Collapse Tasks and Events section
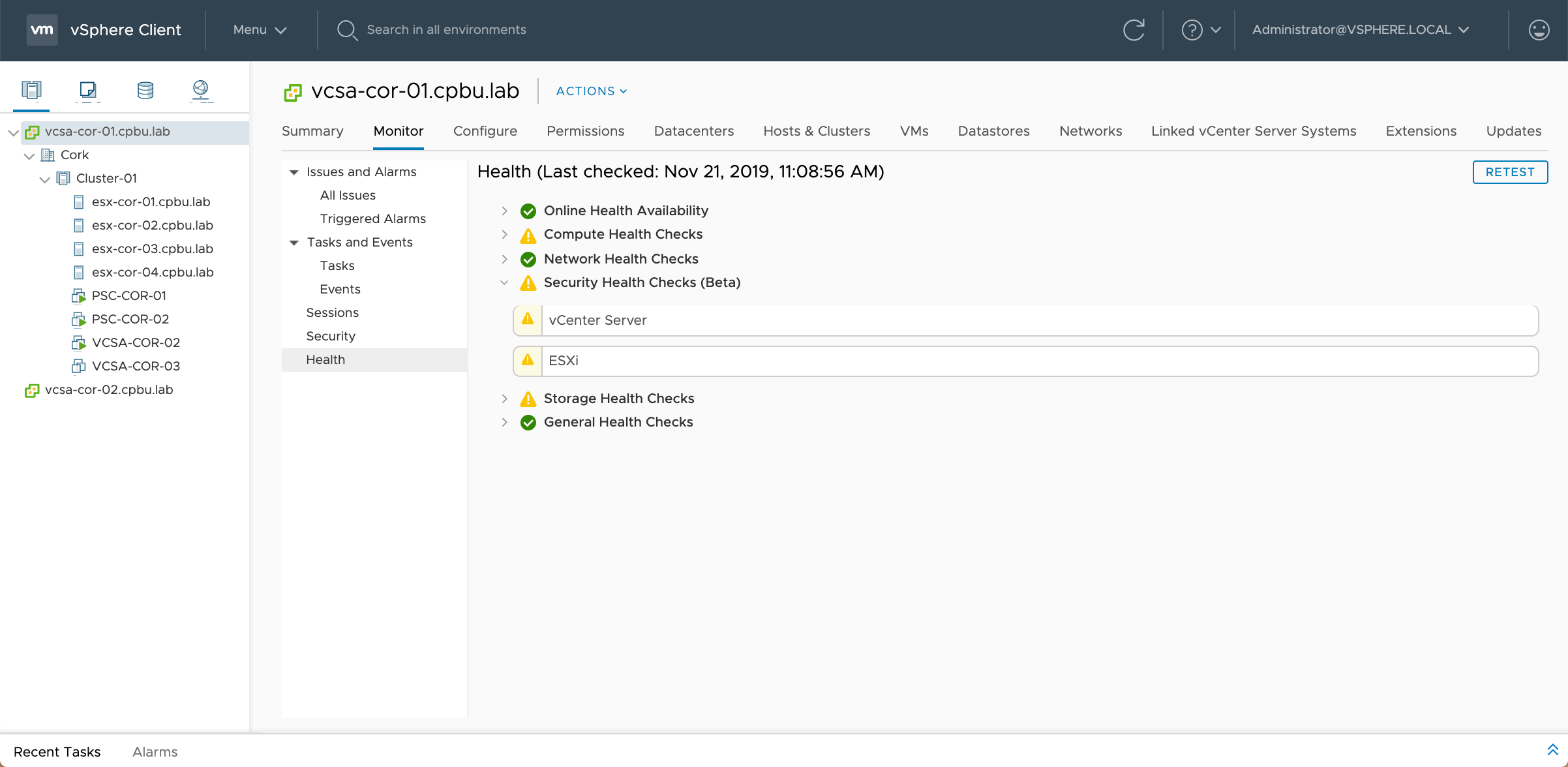This screenshot has width=1568, height=767. pos(294,243)
